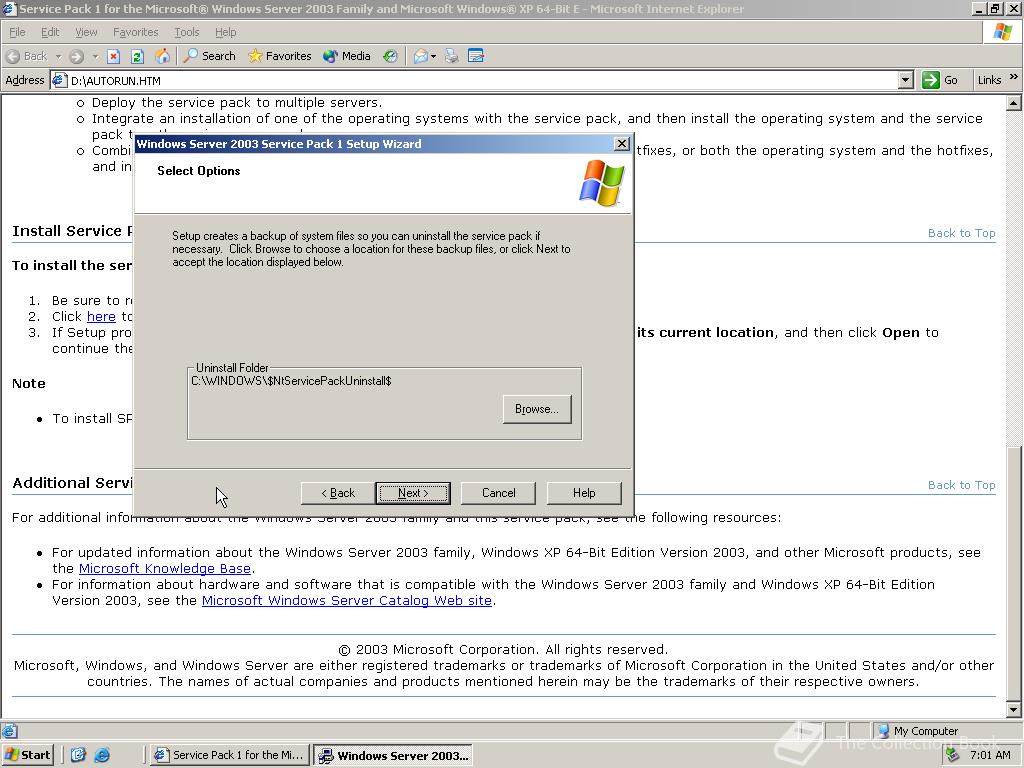Viewport: 1024px width, 768px height.
Task: Click the Mail envelope icon
Action: tap(421, 56)
